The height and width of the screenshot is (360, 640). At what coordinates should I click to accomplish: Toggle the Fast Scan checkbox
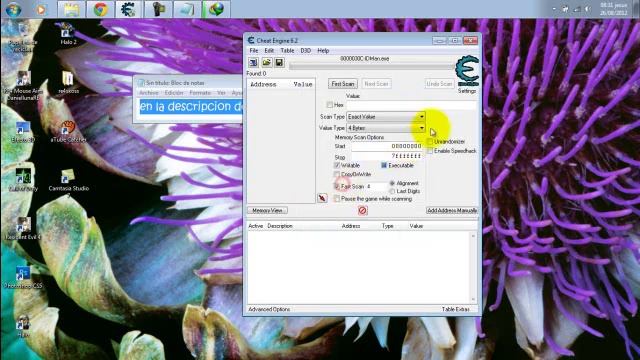pyautogui.click(x=337, y=186)
